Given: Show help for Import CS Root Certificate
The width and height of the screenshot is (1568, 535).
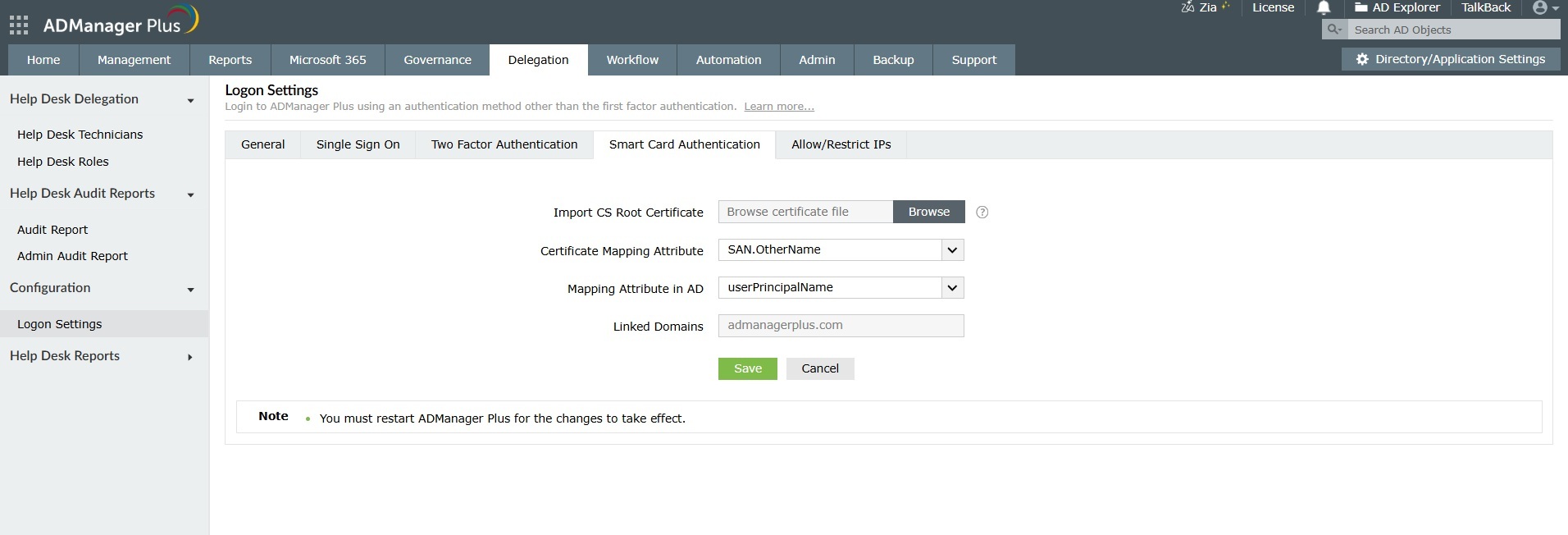Looking at the screenshot, I should tap(982, 213).
